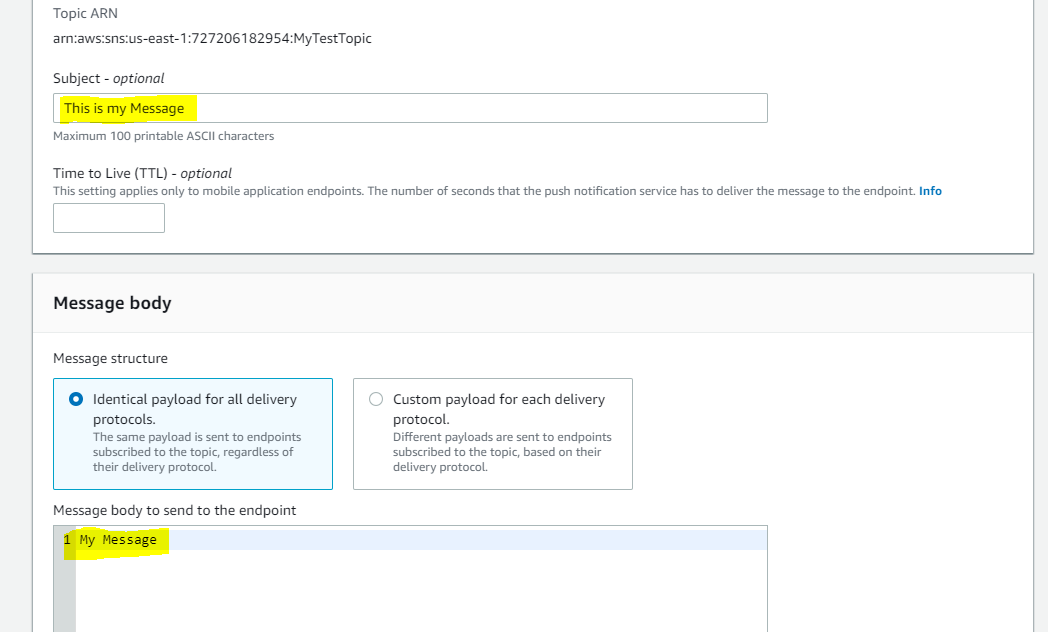This screenshot has height=632, width=1048.
Task: Click line number 1 in editor gutter
Action: click(x=67, y=540)
